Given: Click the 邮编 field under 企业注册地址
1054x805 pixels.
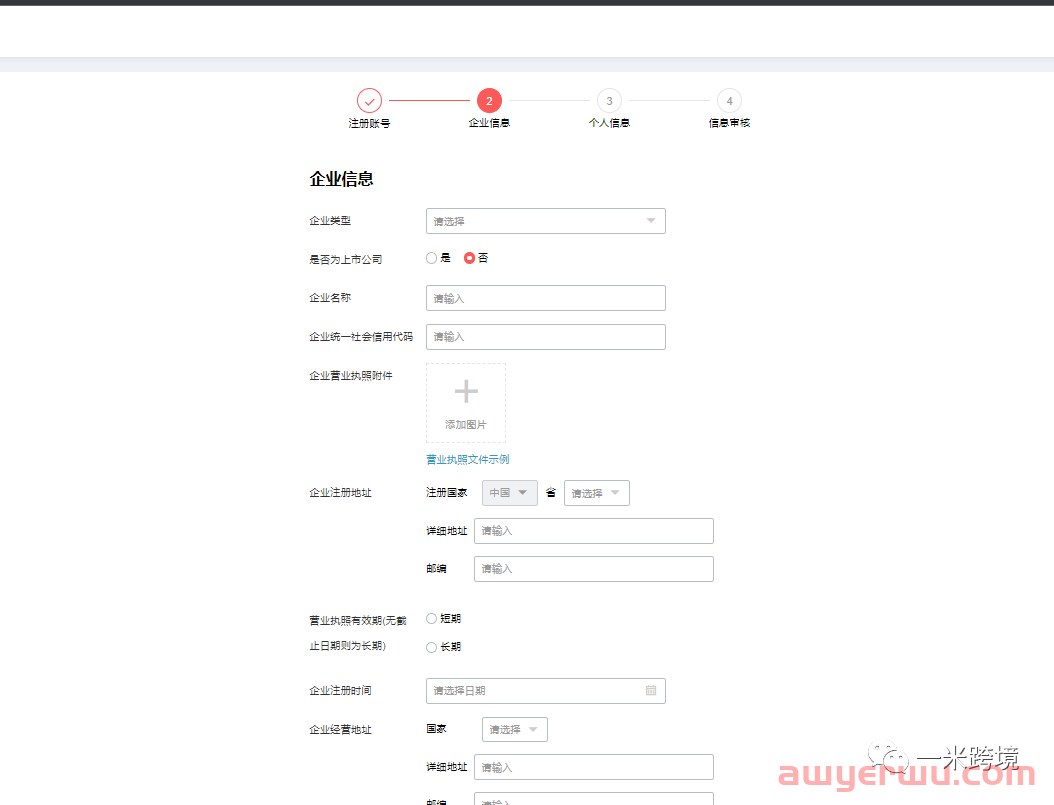Looking at the screenshot, I should click(x=593, y=569).
